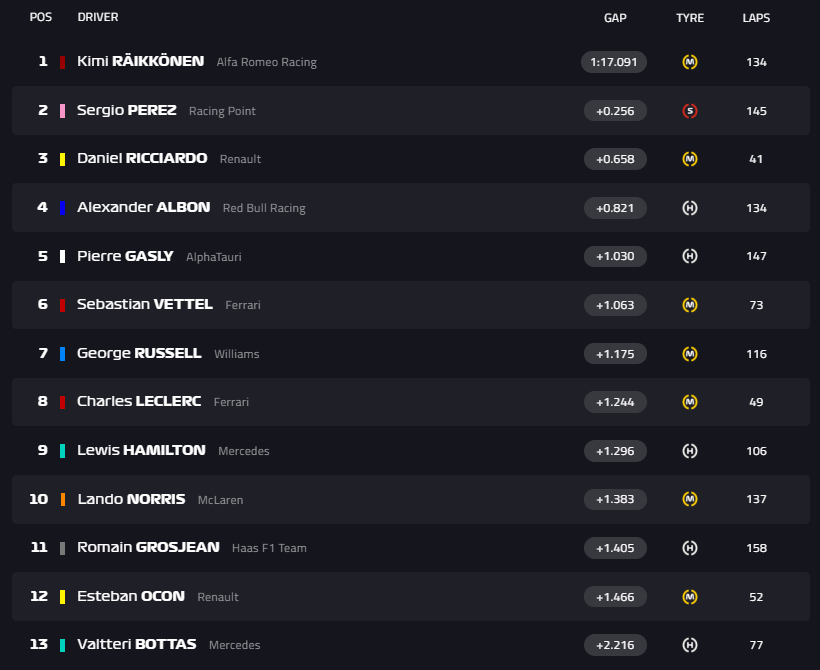The image size is (820, 670).
Task: Click the blue Red Bull color bar
Action: (x=63, y=208)
